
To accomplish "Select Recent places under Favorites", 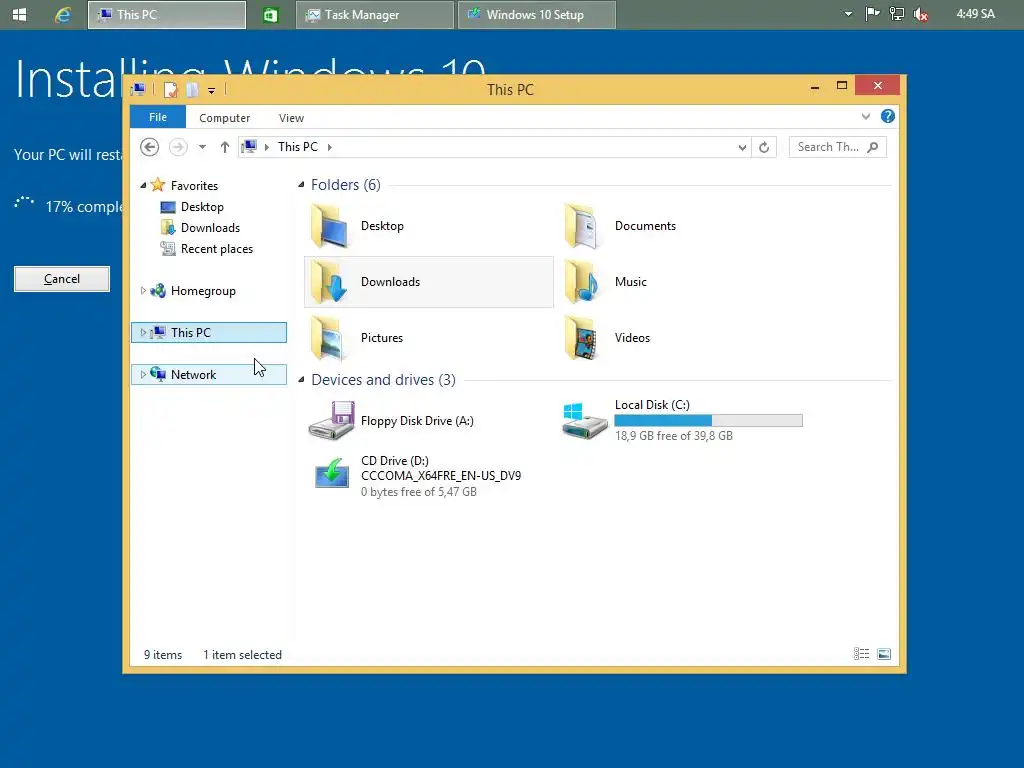I will coord(216,249).
